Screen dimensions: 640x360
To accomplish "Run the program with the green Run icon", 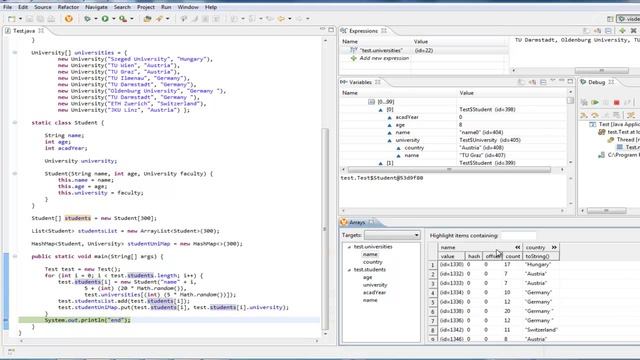I will [105, 19].
